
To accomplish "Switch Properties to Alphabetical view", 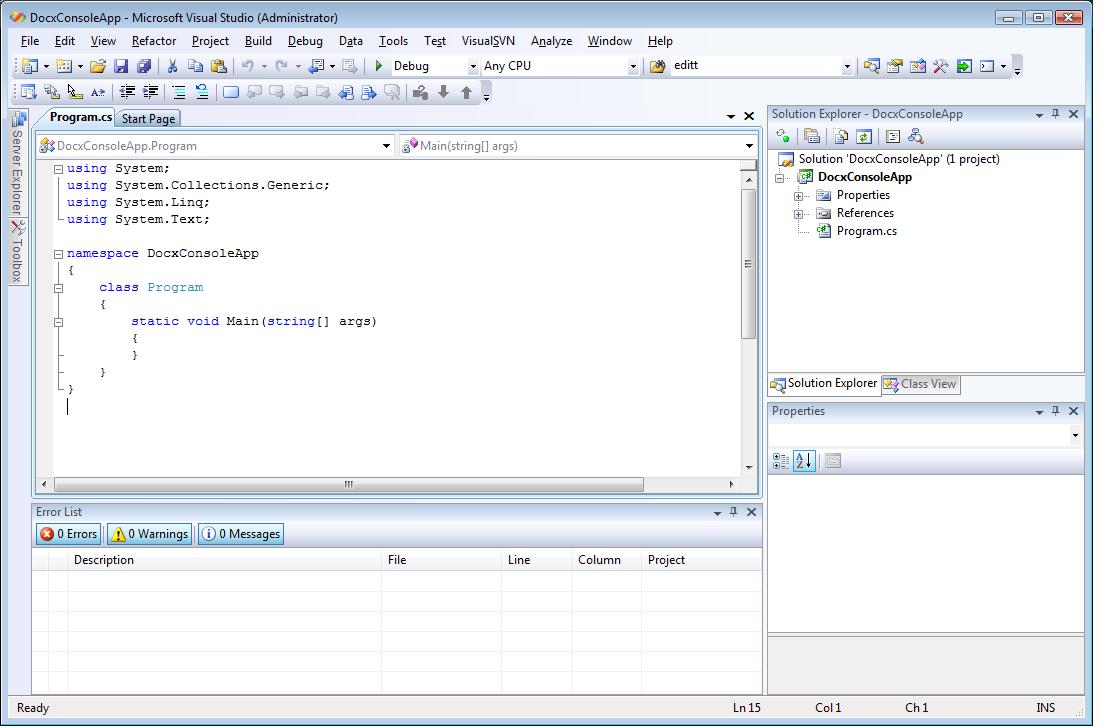I will tap(804, 461).
